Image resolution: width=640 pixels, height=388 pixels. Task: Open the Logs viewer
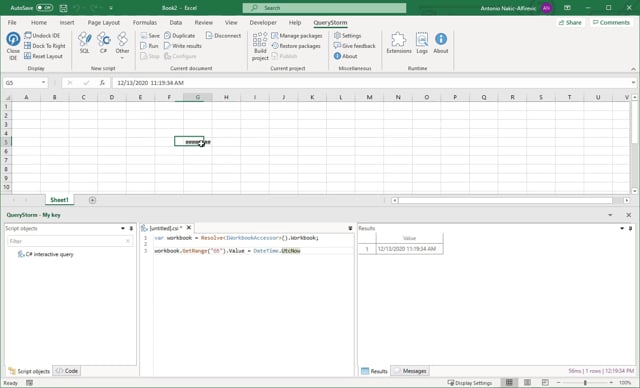pyautogui.click(x=422, y=43)
